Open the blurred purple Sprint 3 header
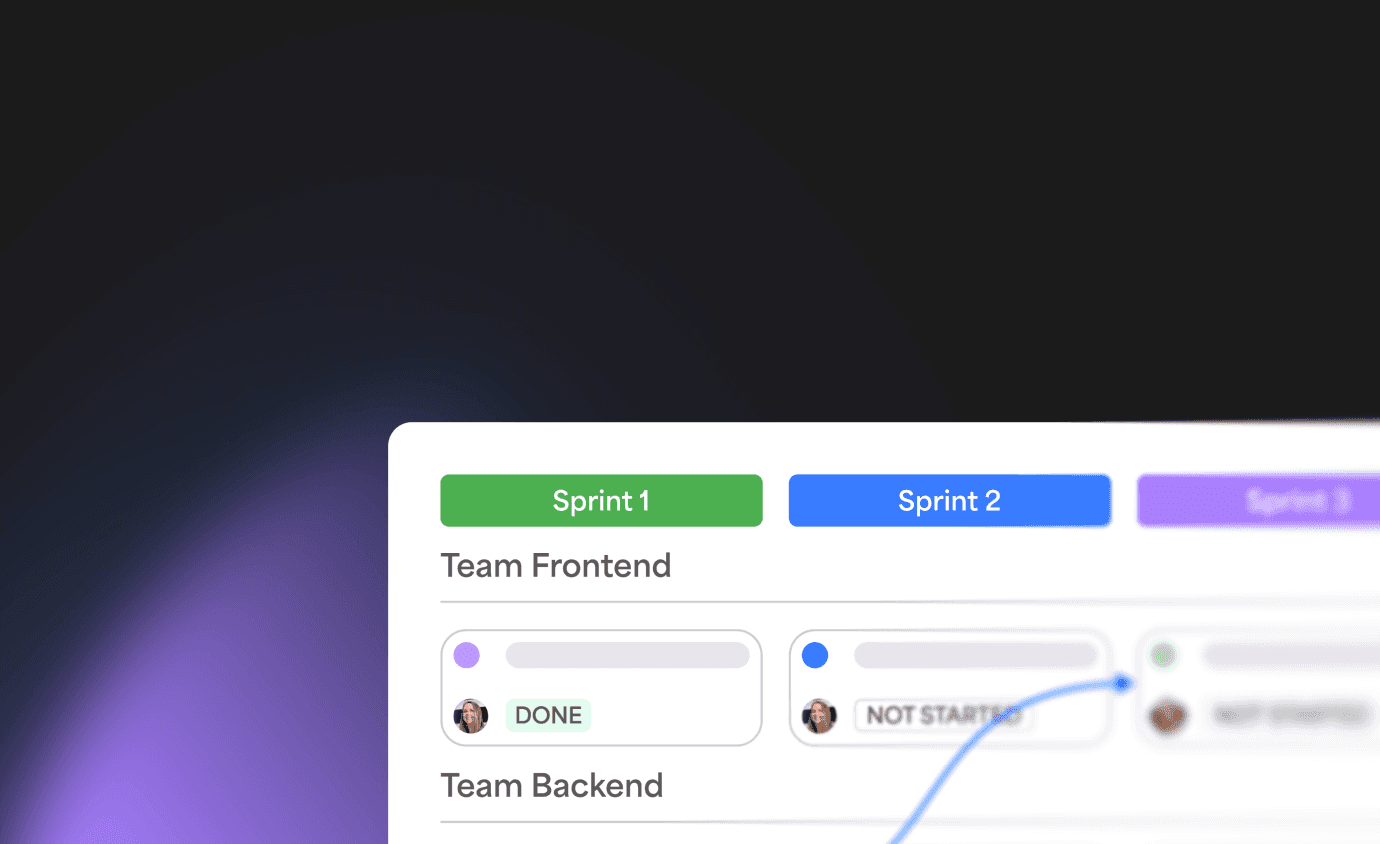The width and height of the screenshot is (1380, 844). tap(1258, 500)
